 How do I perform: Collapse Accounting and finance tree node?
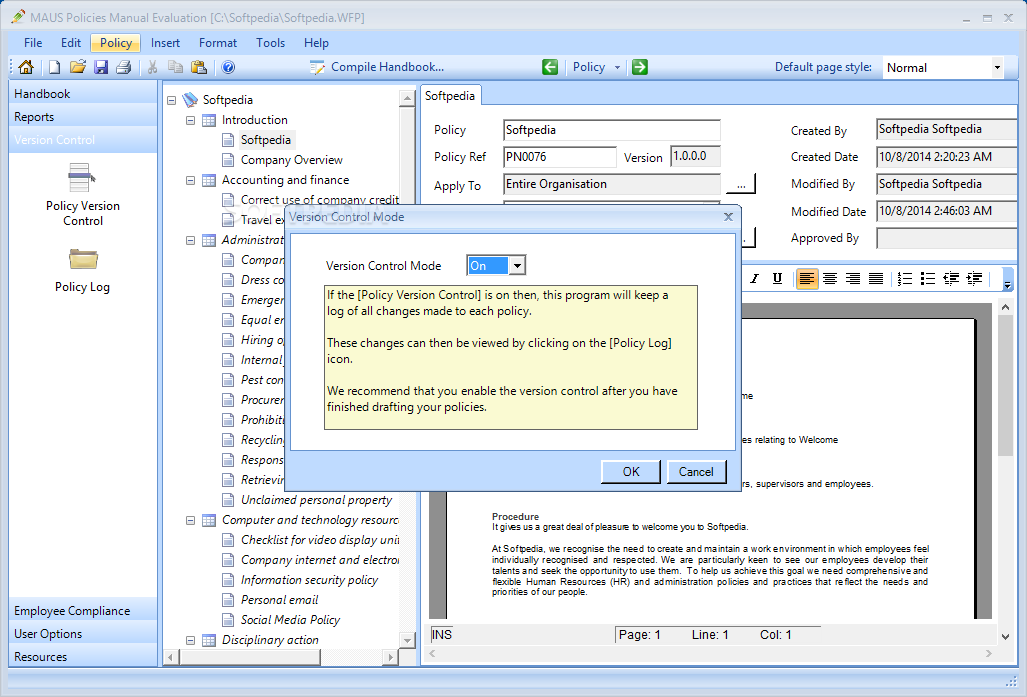(x=191, y=180)
